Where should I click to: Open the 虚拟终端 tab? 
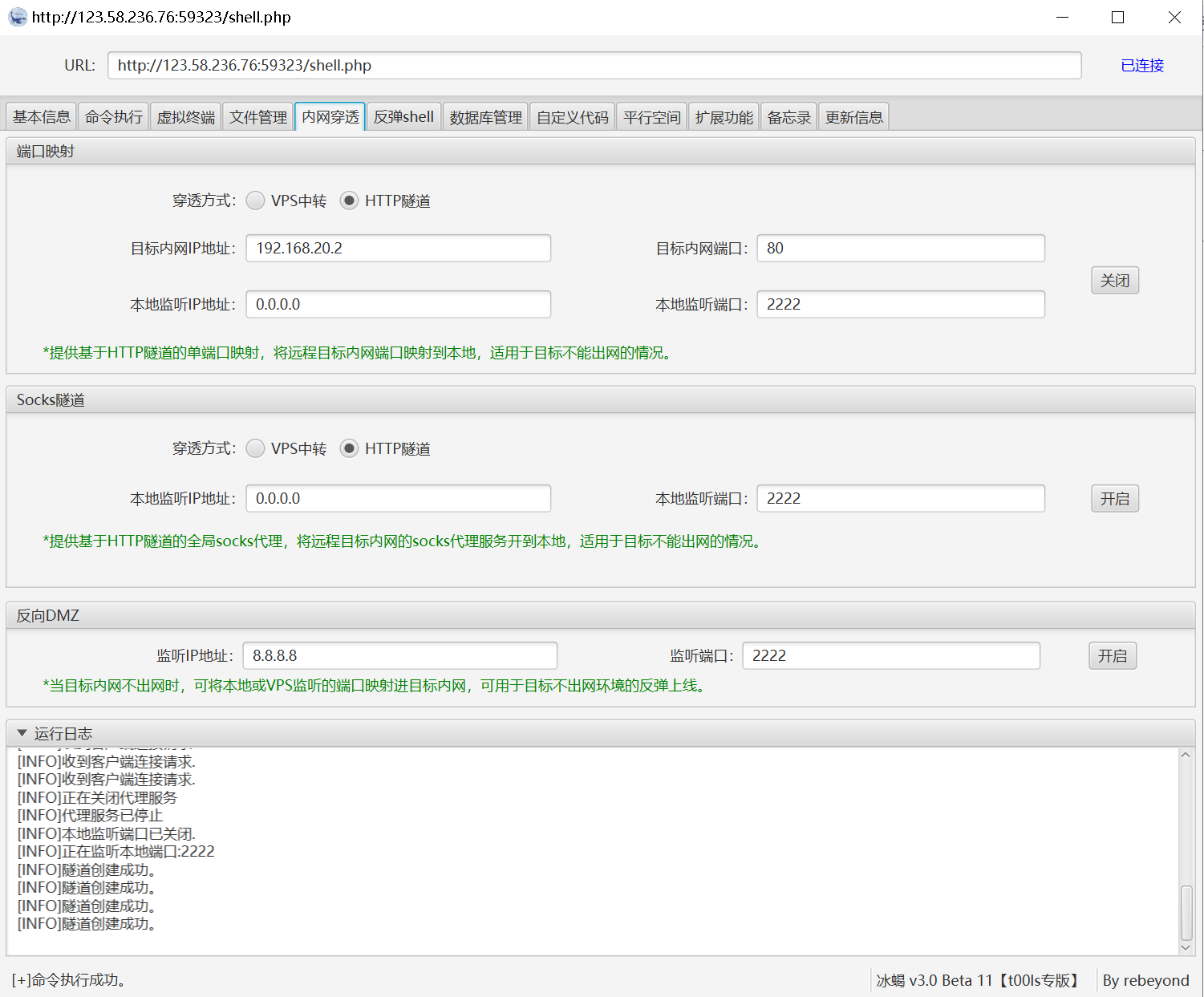(186, 117)
